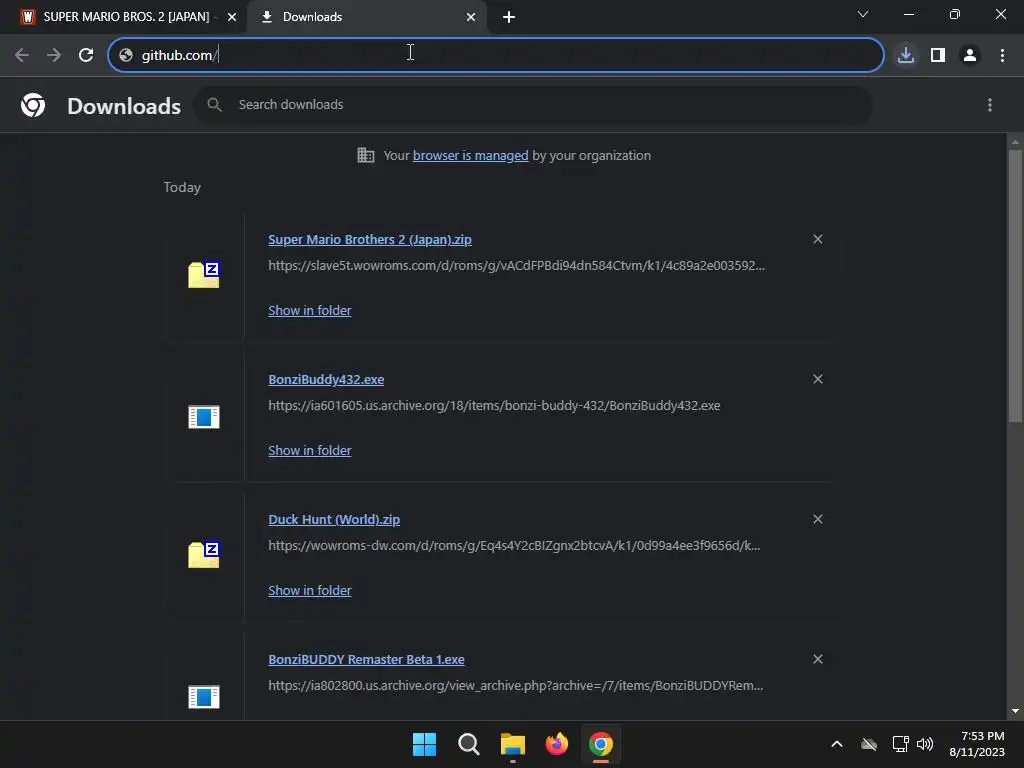The image size is (1024, 768).
Task: Launch Firefox from taskbar
Action: [556, 744]
